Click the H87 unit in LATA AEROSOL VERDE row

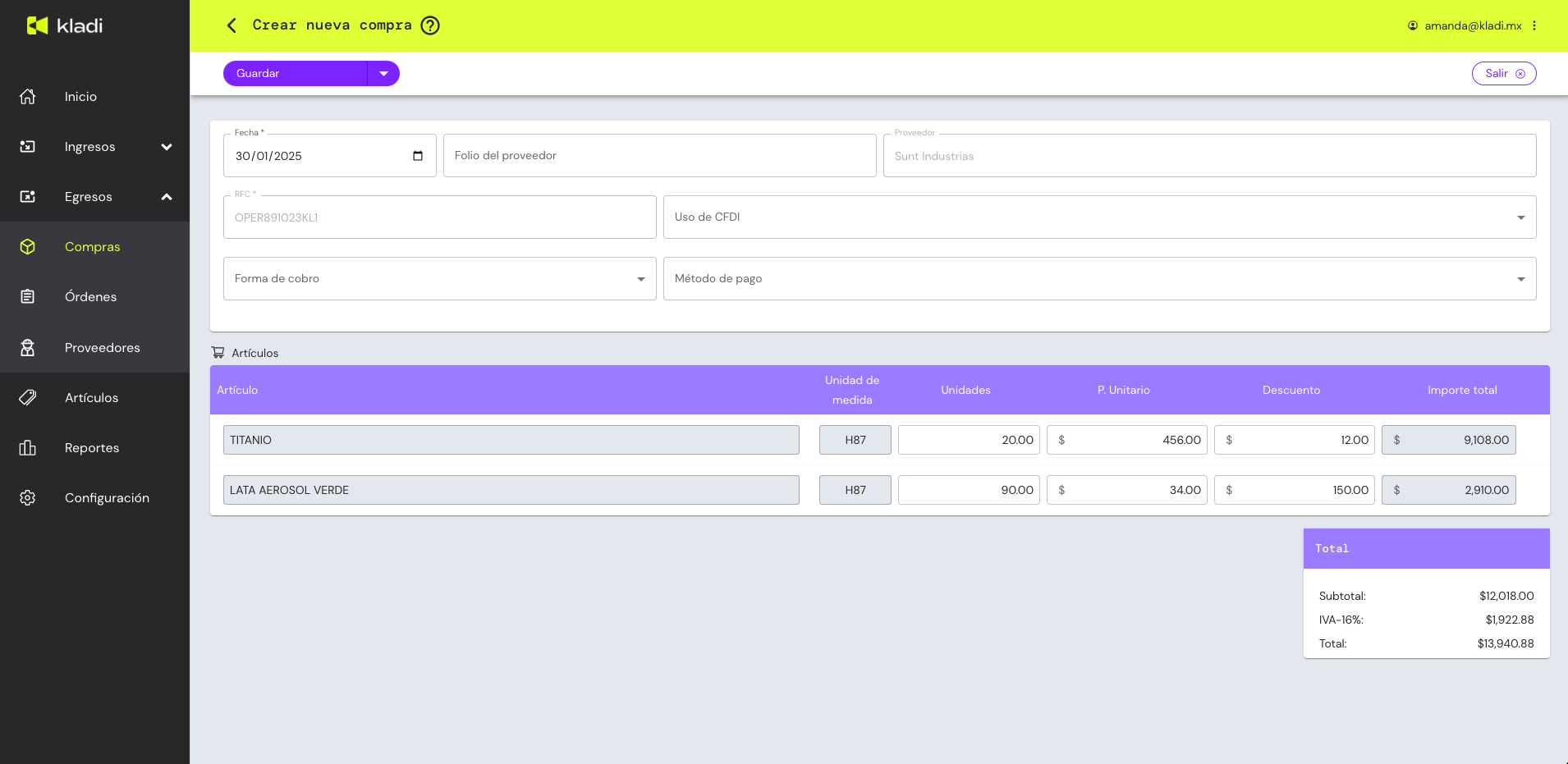tap(855, 490)
